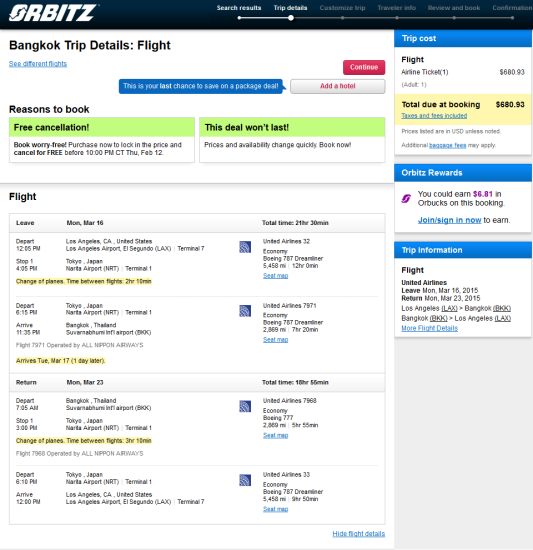
Task: Click the Trip details progress marker dot
Action: coord(291,18)
